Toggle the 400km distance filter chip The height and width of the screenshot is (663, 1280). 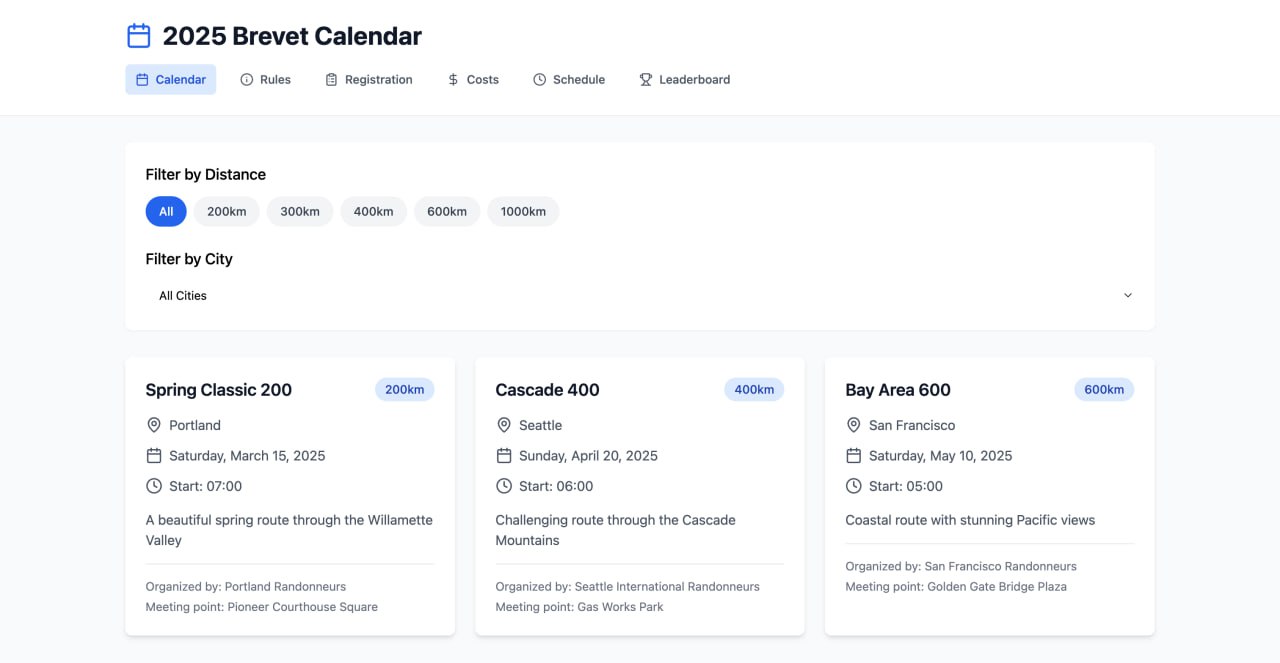point(373,211)
